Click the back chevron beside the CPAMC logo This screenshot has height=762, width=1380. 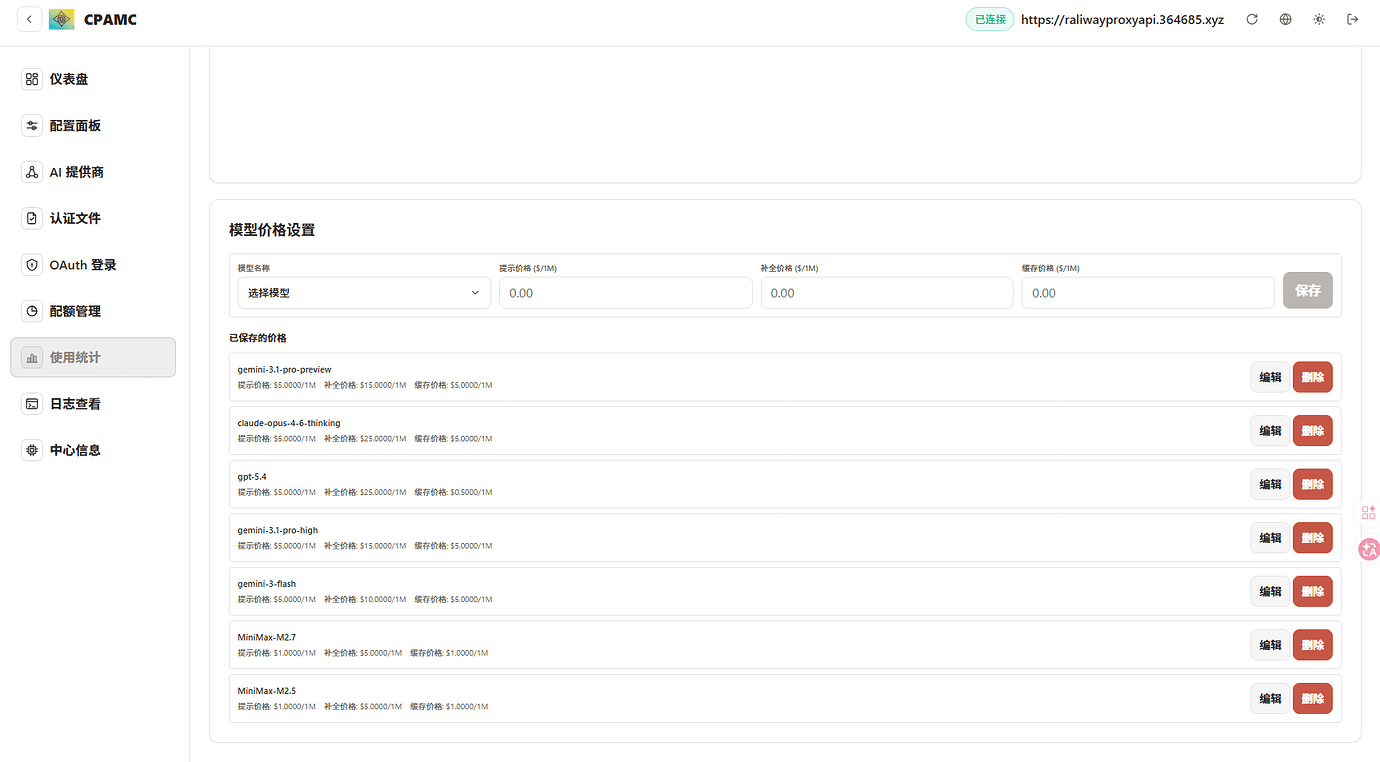coord(30,19)
